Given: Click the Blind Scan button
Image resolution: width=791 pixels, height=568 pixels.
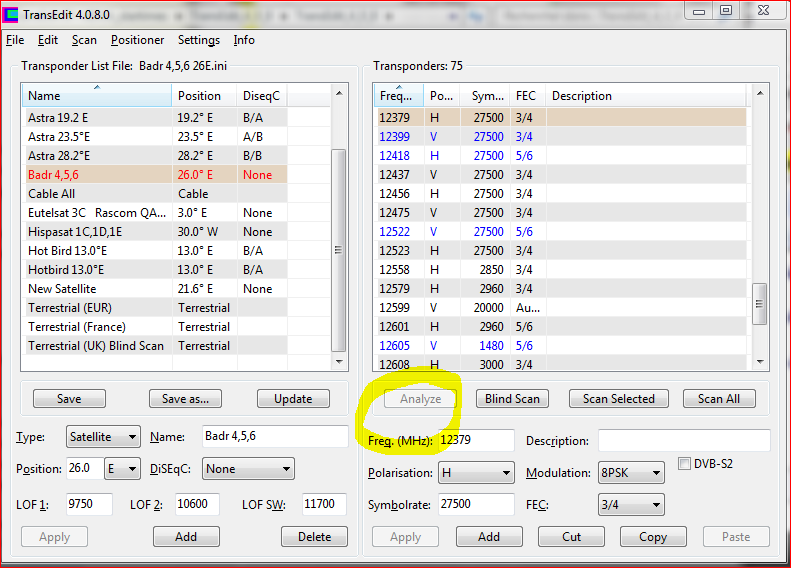Looking at the screenshot, I should point(512,398).
